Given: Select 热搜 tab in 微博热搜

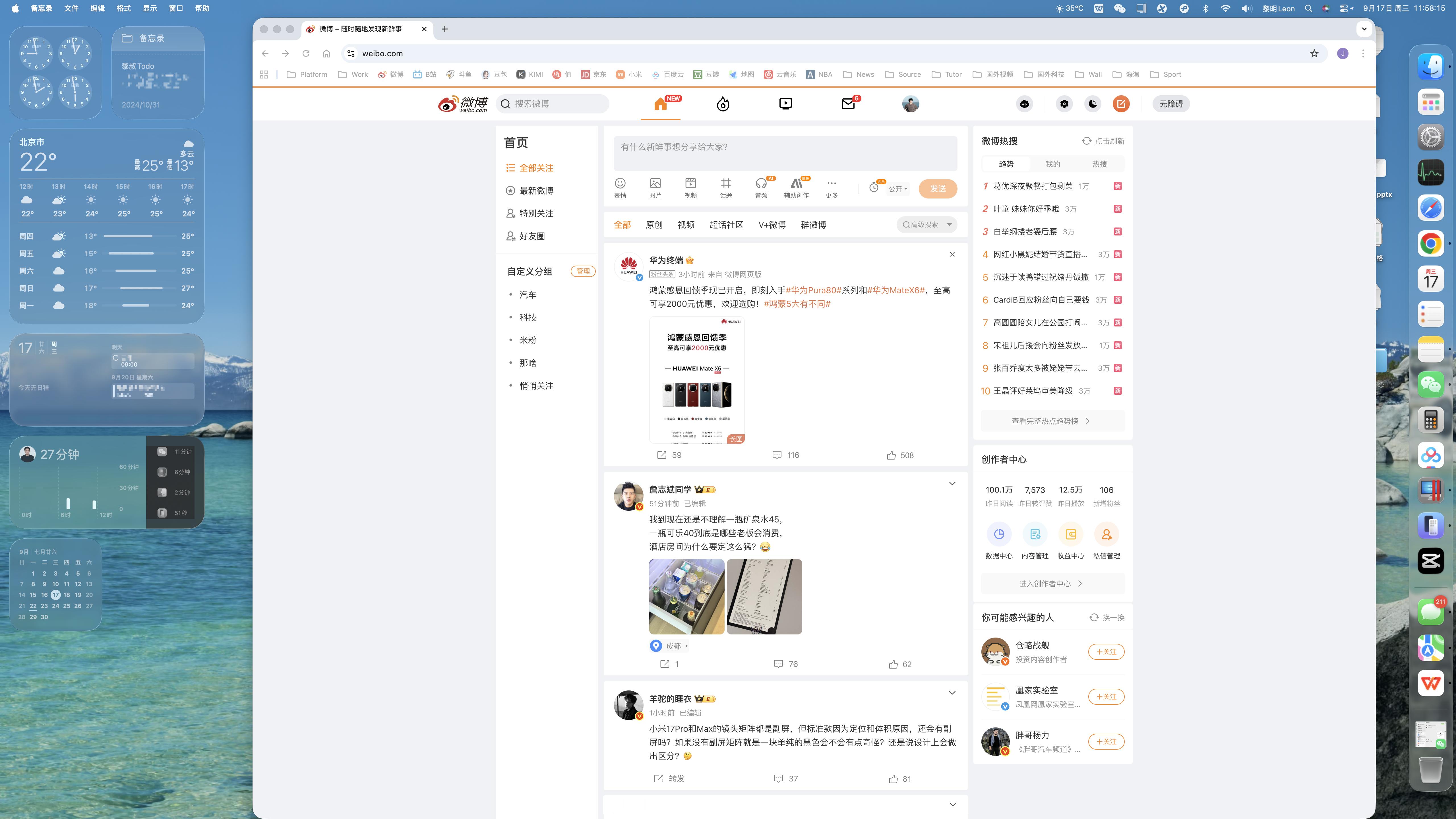Looking at the screenshot, I should pyautogui.click(x=1099, y=164).
